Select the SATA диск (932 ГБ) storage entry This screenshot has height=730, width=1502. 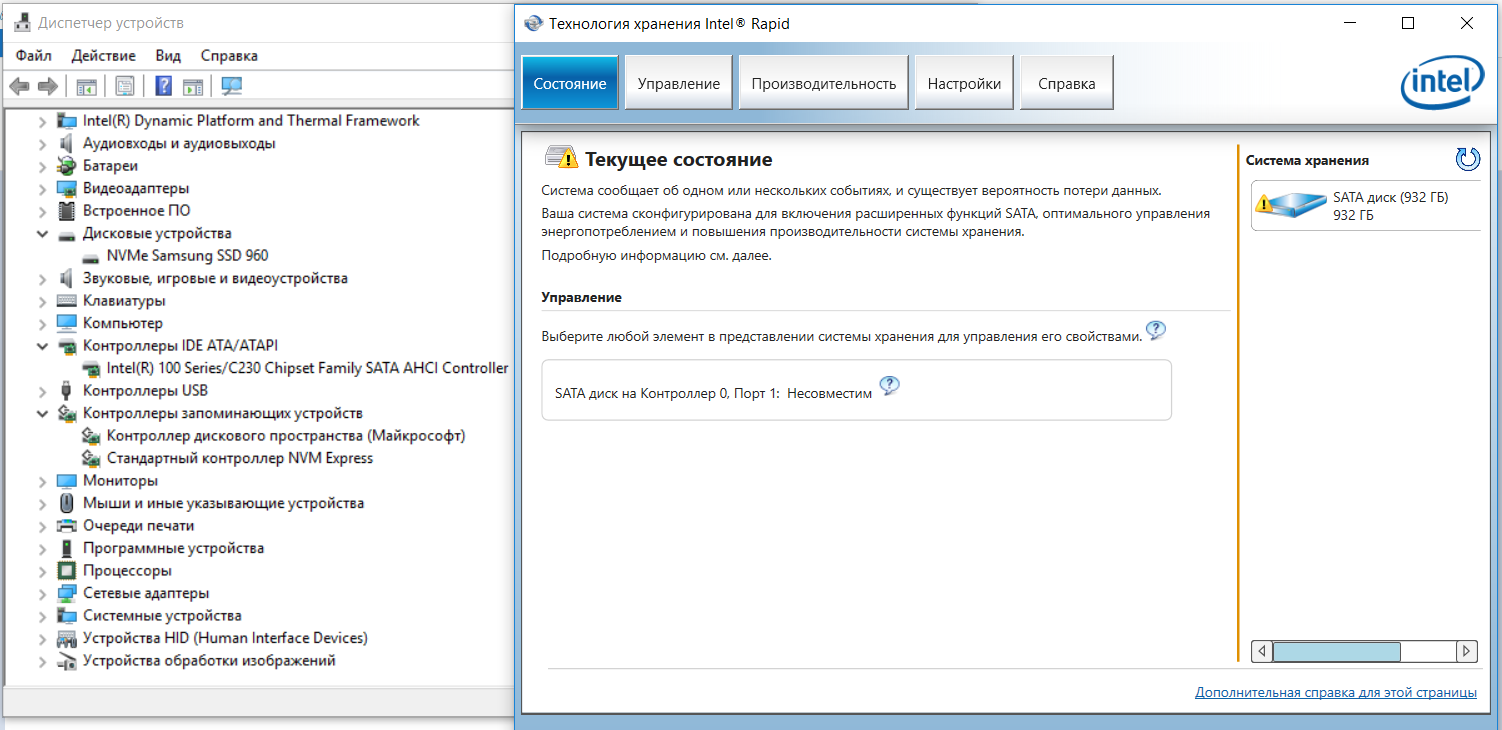[1366, 205]
